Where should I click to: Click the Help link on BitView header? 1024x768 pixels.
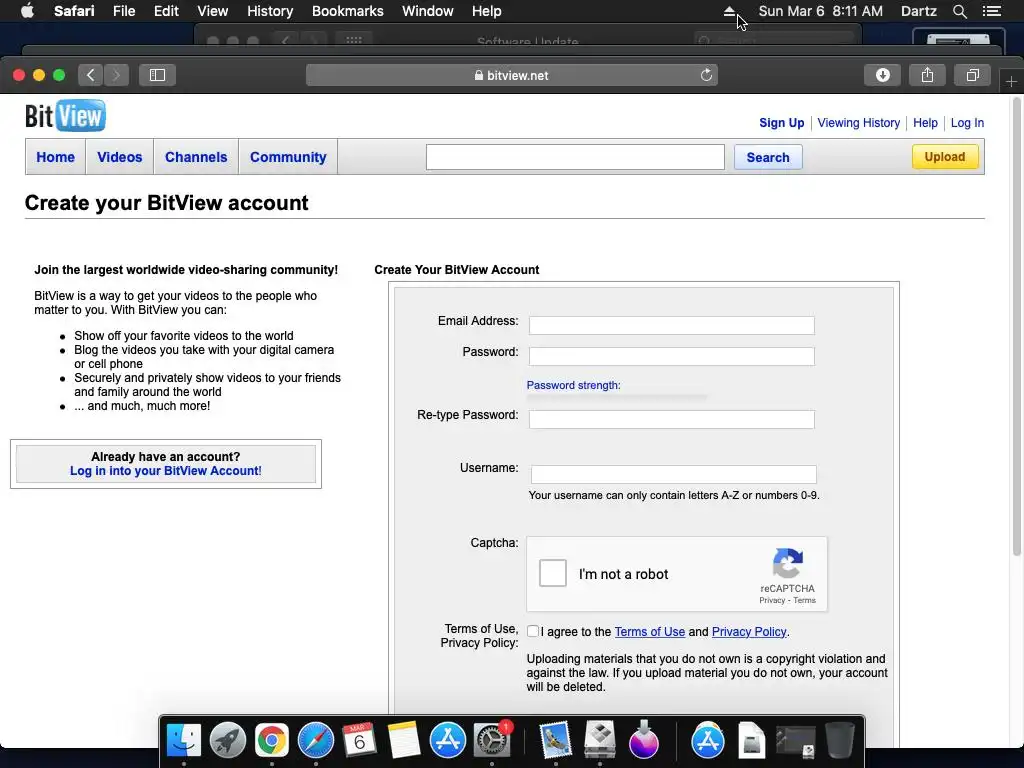click(925, 123)
